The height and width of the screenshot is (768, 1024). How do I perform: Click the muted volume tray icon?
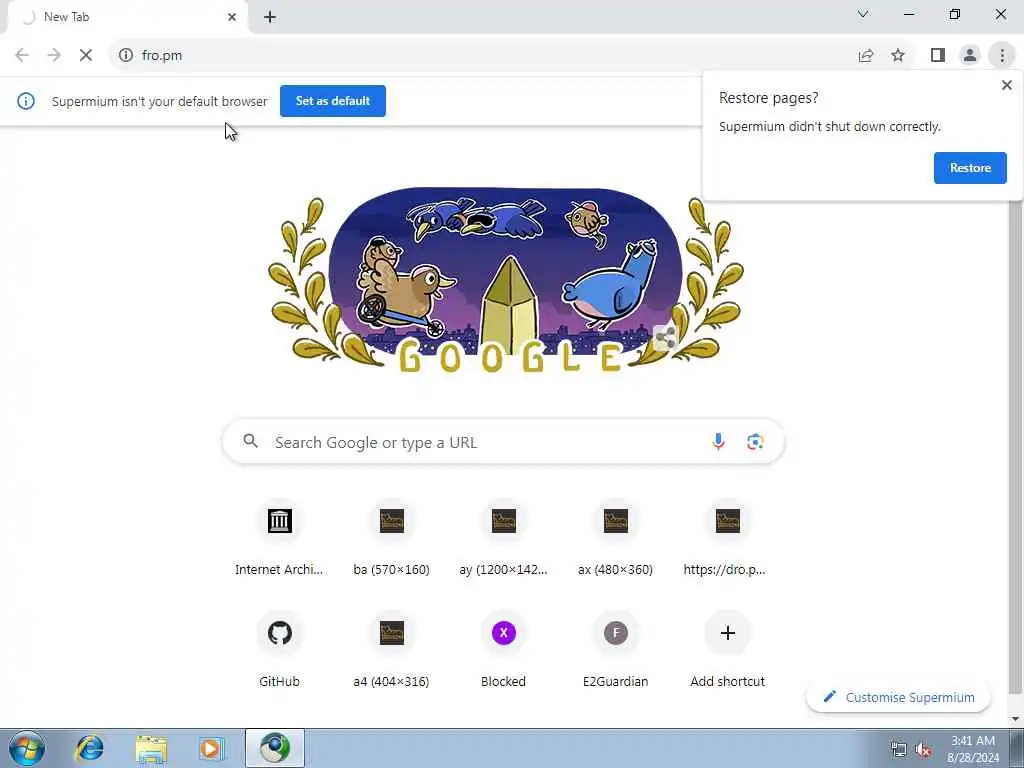coord(923,750)
